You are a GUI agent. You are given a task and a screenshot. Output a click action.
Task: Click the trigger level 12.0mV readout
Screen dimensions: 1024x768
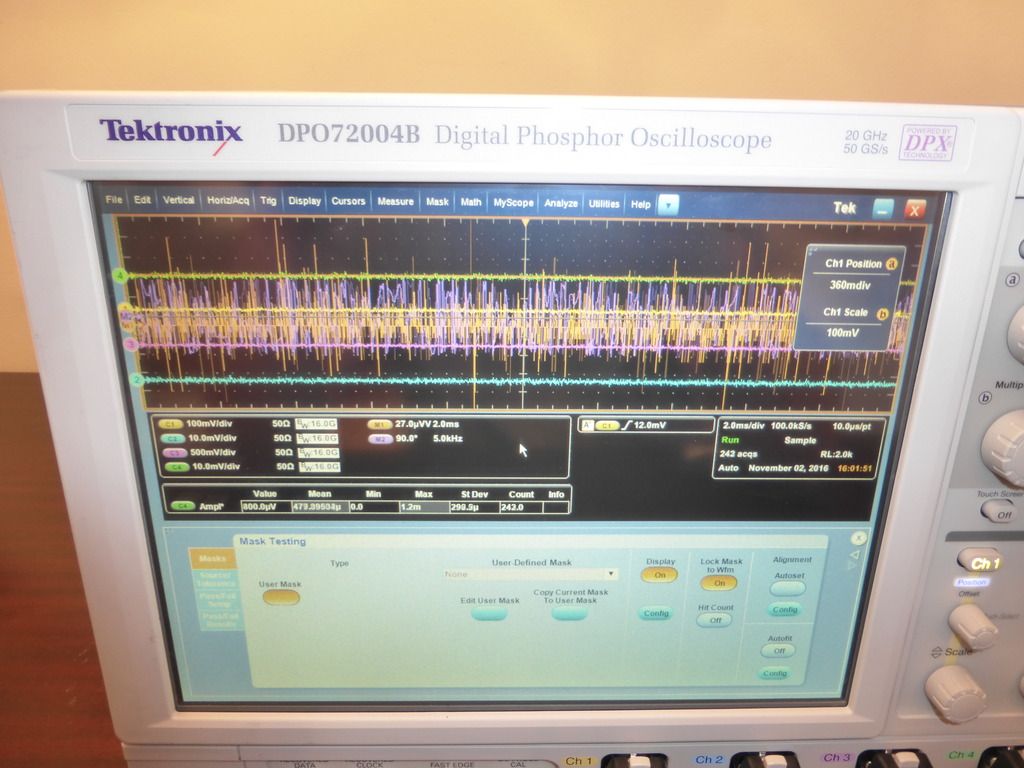click(650, 426)
